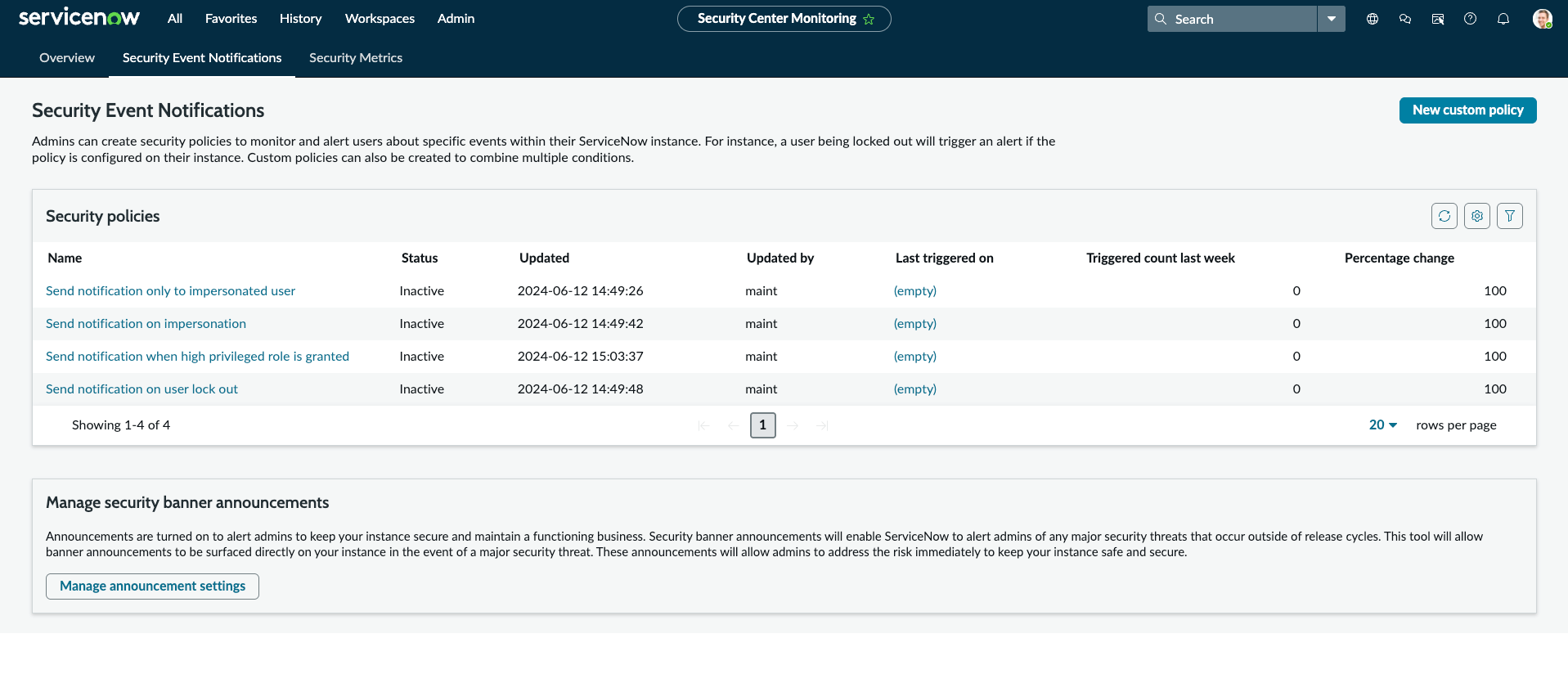
Task: Sort by Percentage change column header
Action: pos(1400,258)
